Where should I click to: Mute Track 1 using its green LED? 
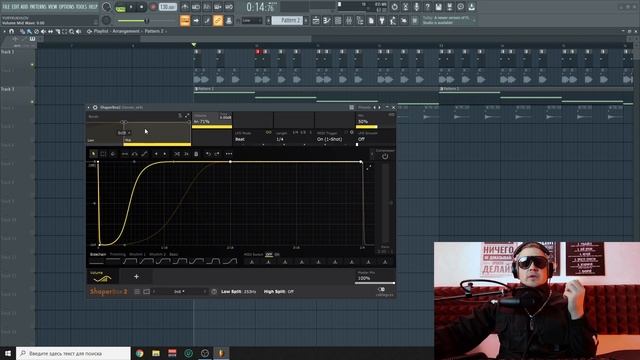point(32,64)
